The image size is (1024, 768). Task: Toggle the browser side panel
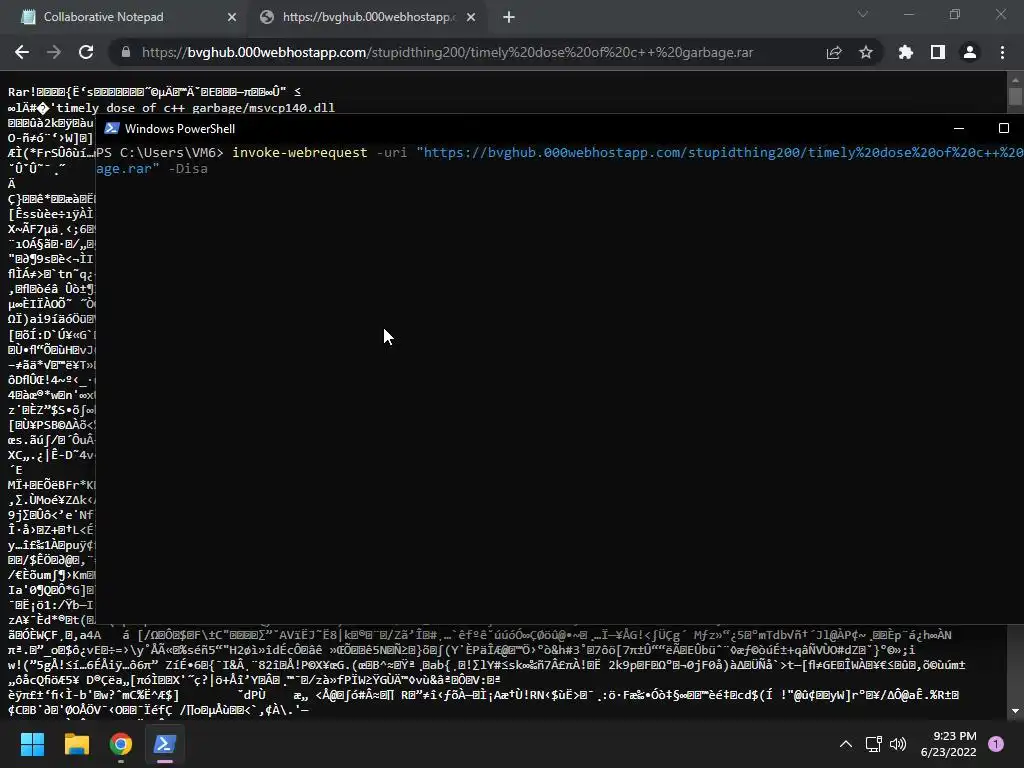point(938,52)
